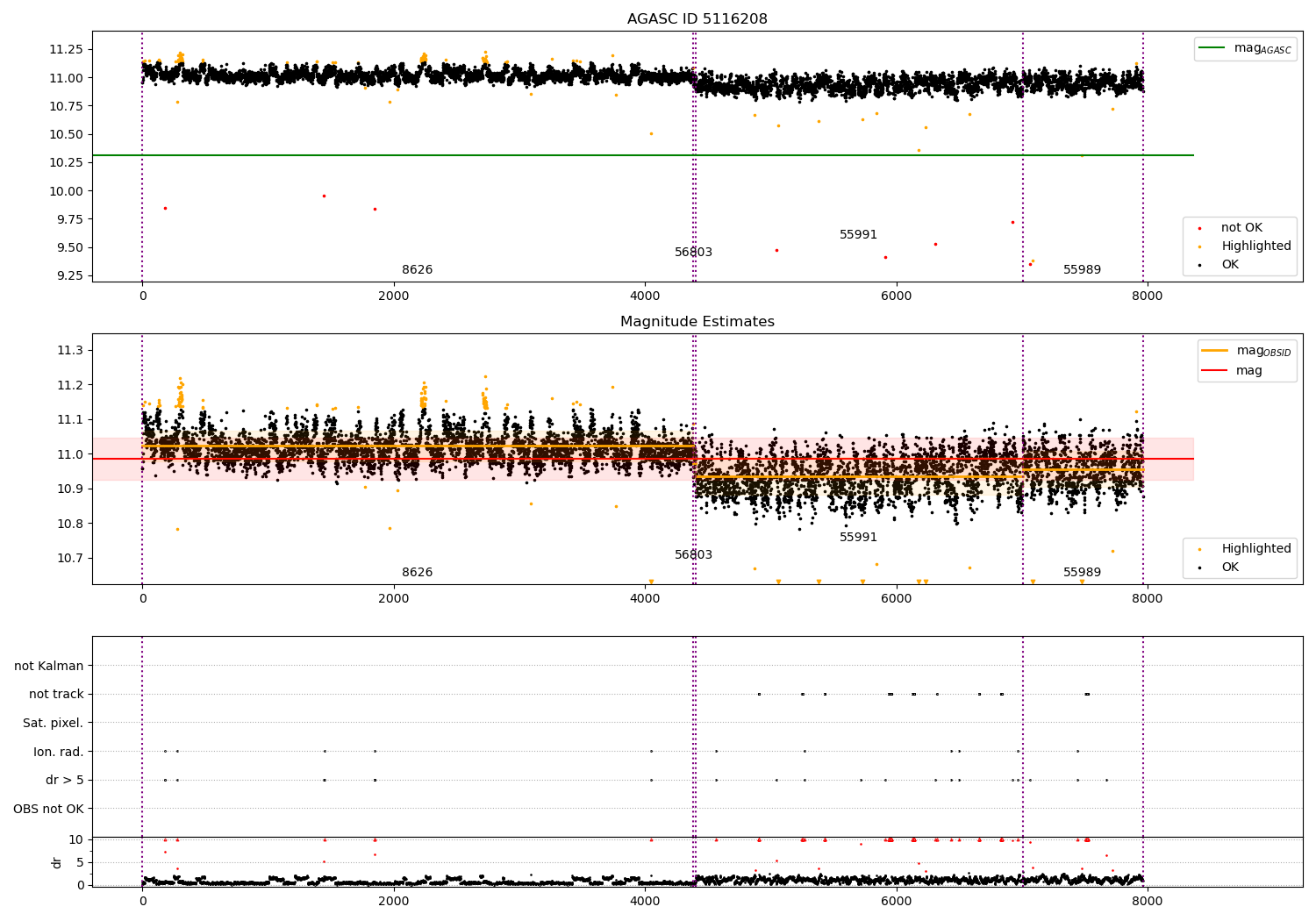This screenshot has width=1316, height=921.
Task: Click obsid label 55989 in AGASC ID plot
Action: click(x=1082, y=269)
